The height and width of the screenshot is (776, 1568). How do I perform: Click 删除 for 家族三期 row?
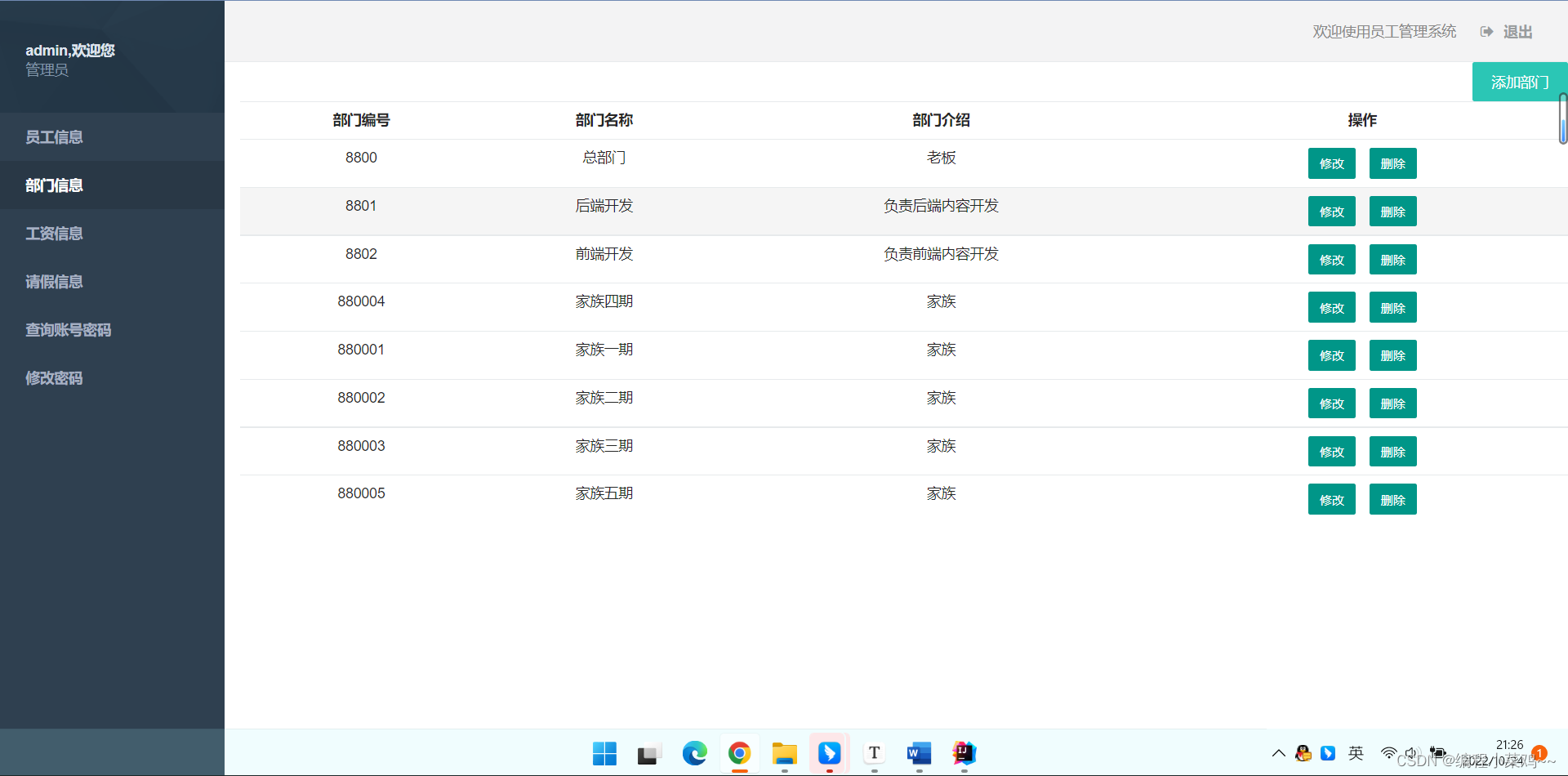pyautogui.click(x=1393, y=452)
